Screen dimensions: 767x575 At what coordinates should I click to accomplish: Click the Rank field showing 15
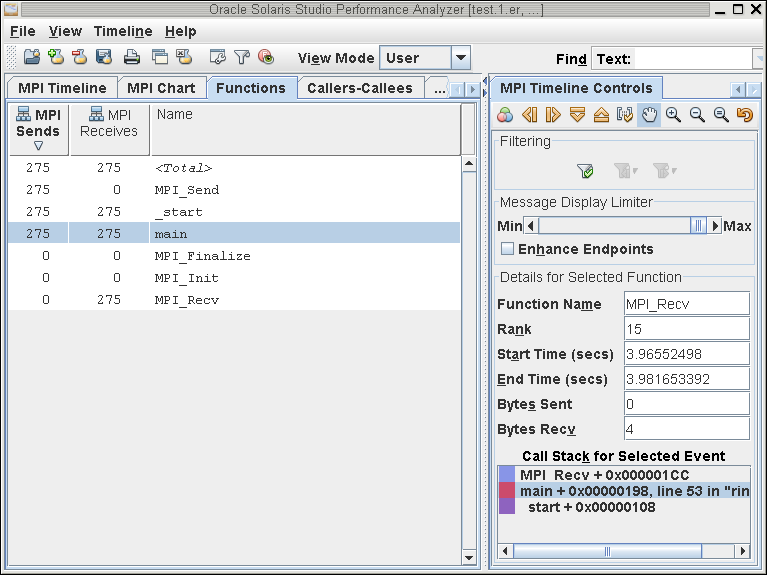pos(687,329)
